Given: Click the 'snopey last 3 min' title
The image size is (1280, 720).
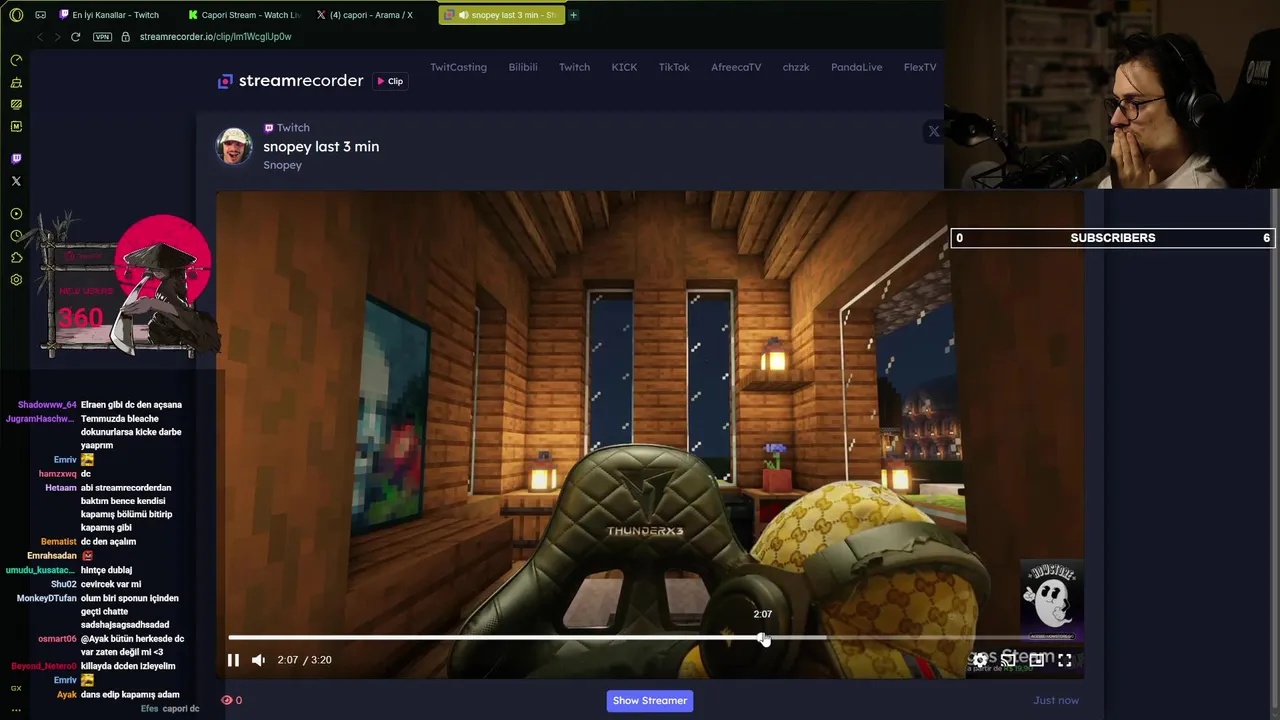Looking at the screenshot, I should click(x=321, y=146).
